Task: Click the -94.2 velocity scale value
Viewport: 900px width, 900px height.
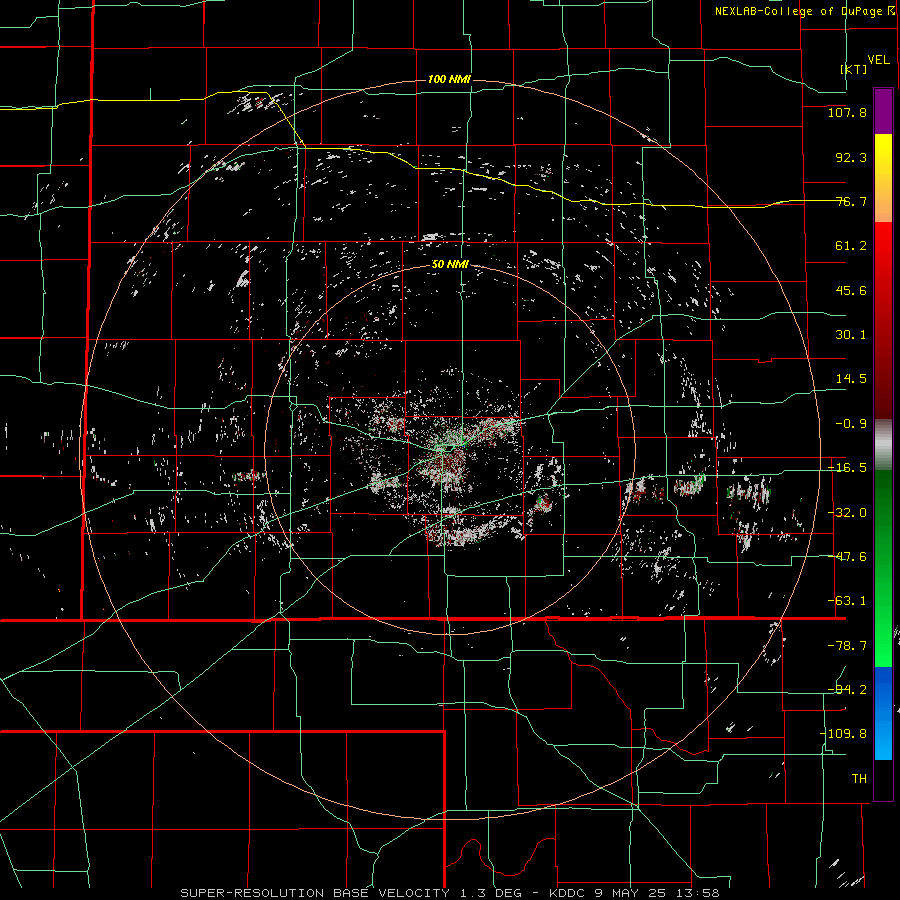Action: click(847, 690)
